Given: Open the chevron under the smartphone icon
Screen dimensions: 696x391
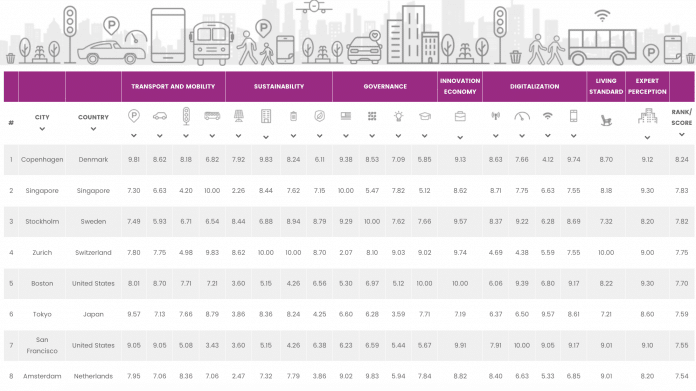Looking at the screenshot, I should click(x=573, y=136).
